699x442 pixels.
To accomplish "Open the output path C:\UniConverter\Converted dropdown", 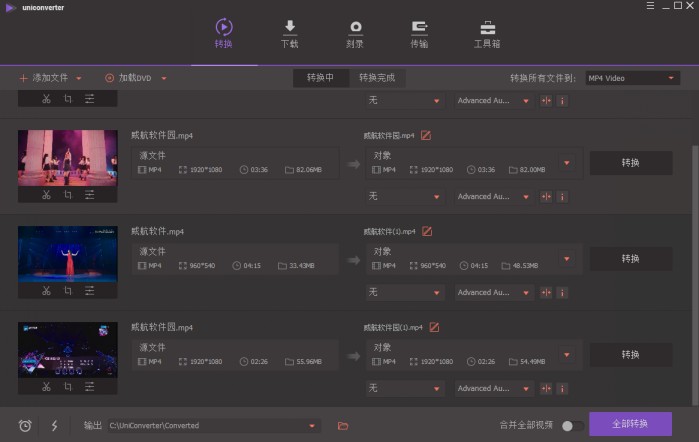I will pyautogui.click(x=314, y=425).
